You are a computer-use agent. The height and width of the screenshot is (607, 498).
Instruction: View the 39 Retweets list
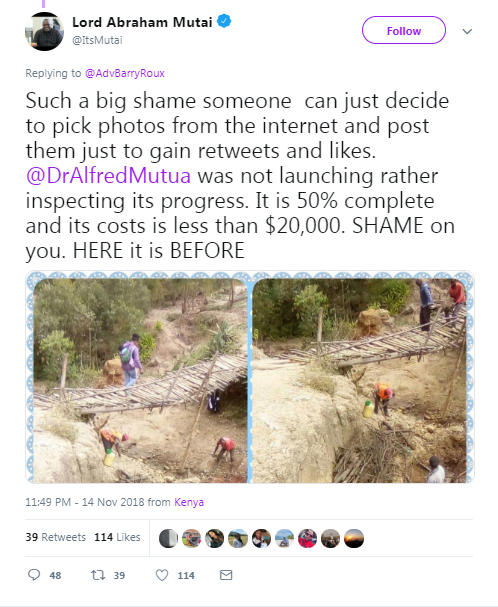pos(56,537)
